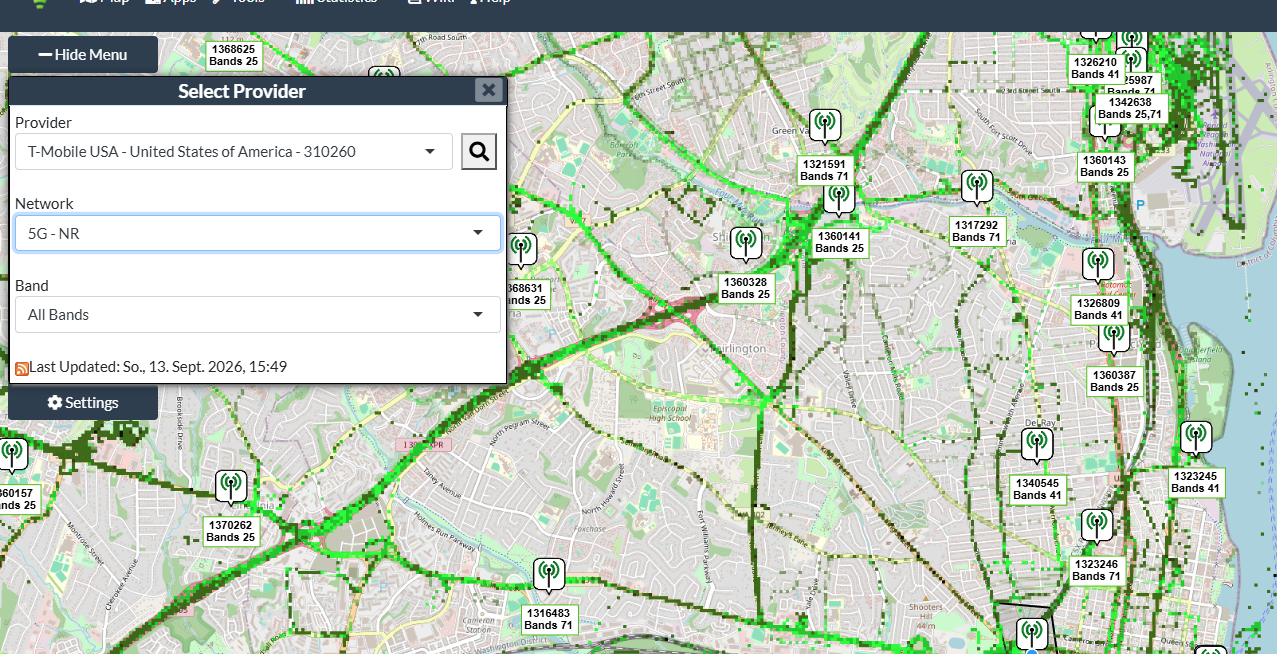
Task: Open the Settings button
Action: tap(83, 403)
